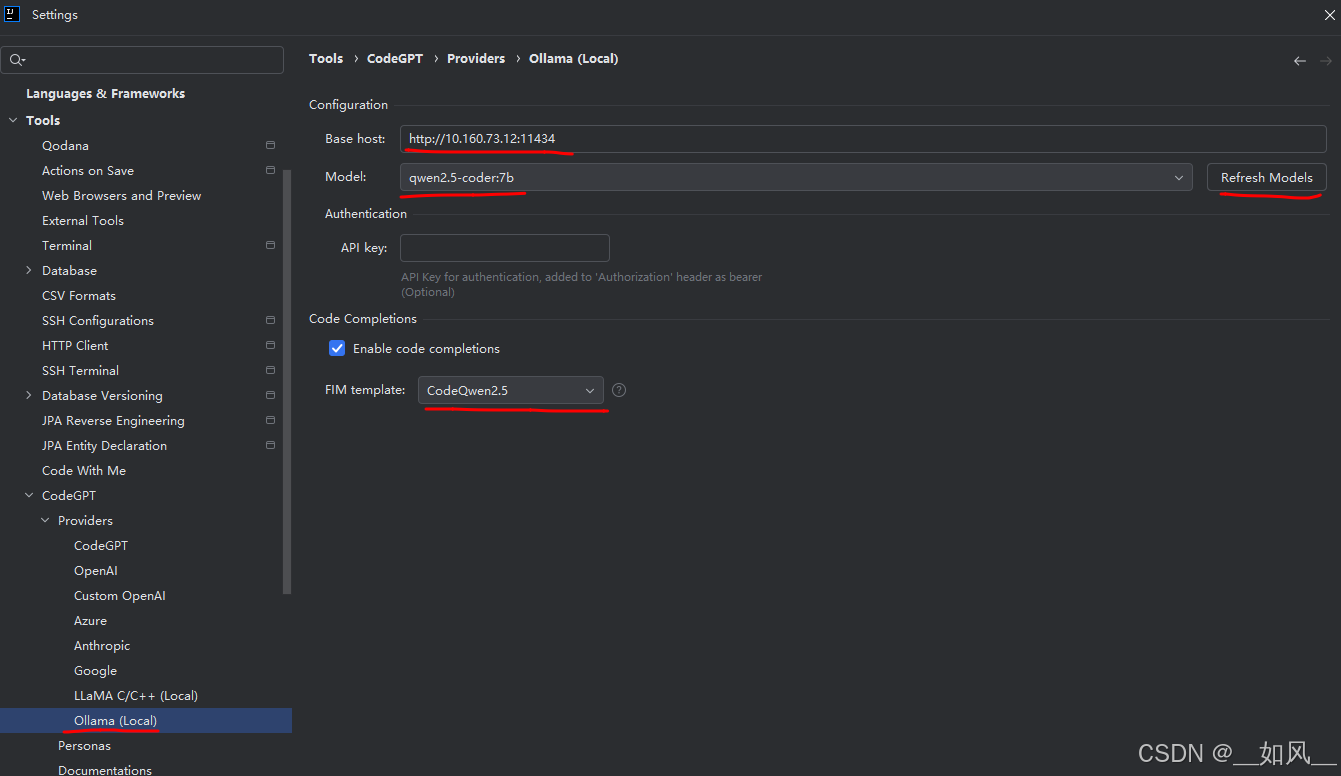Screen dimensions: 1341x776
Task: Click project-level icon beside Qodana
Action: pyautogui.click(x=270, y=145)
